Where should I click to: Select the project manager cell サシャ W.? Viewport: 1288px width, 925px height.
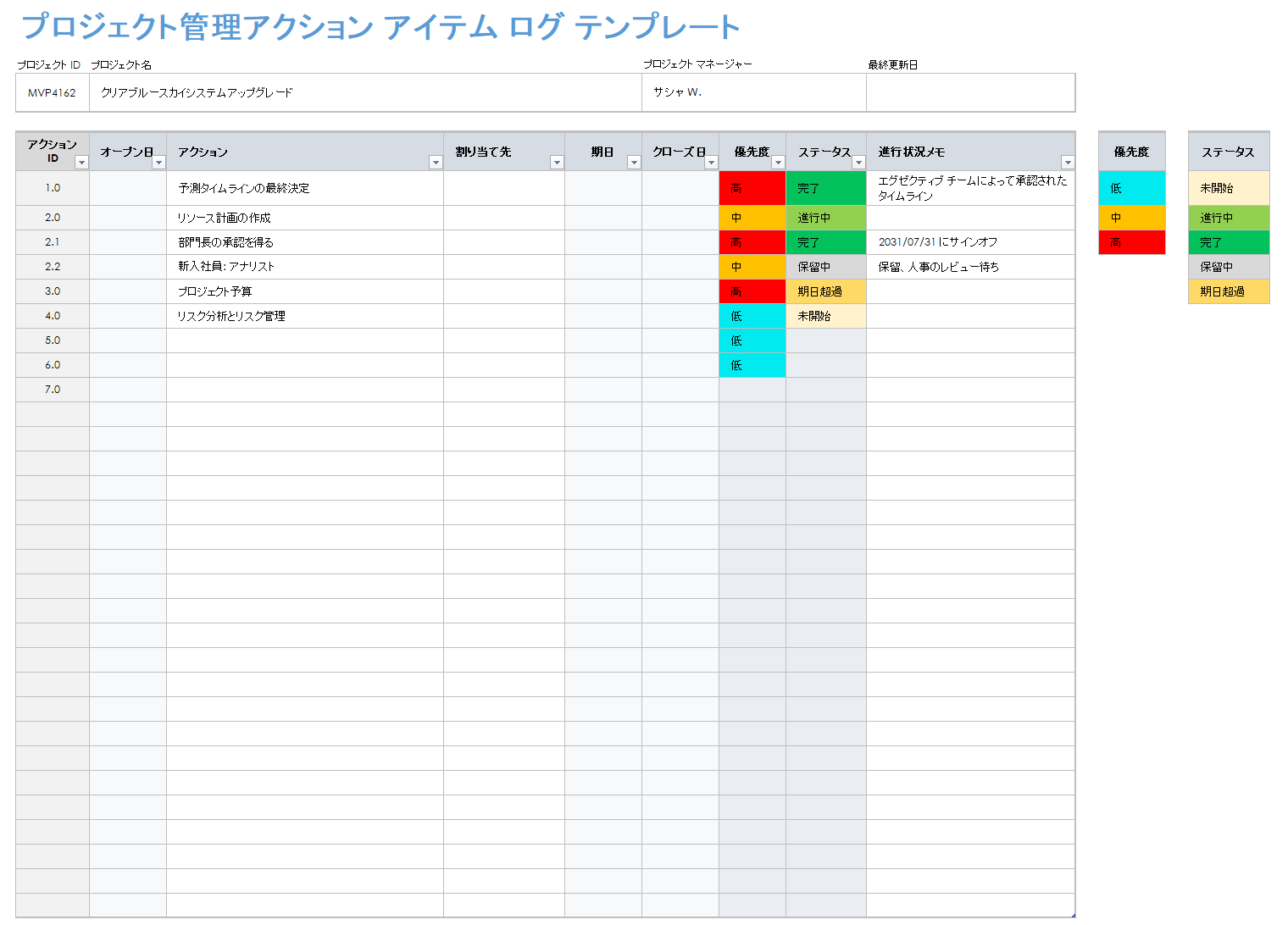pos(754,92)
